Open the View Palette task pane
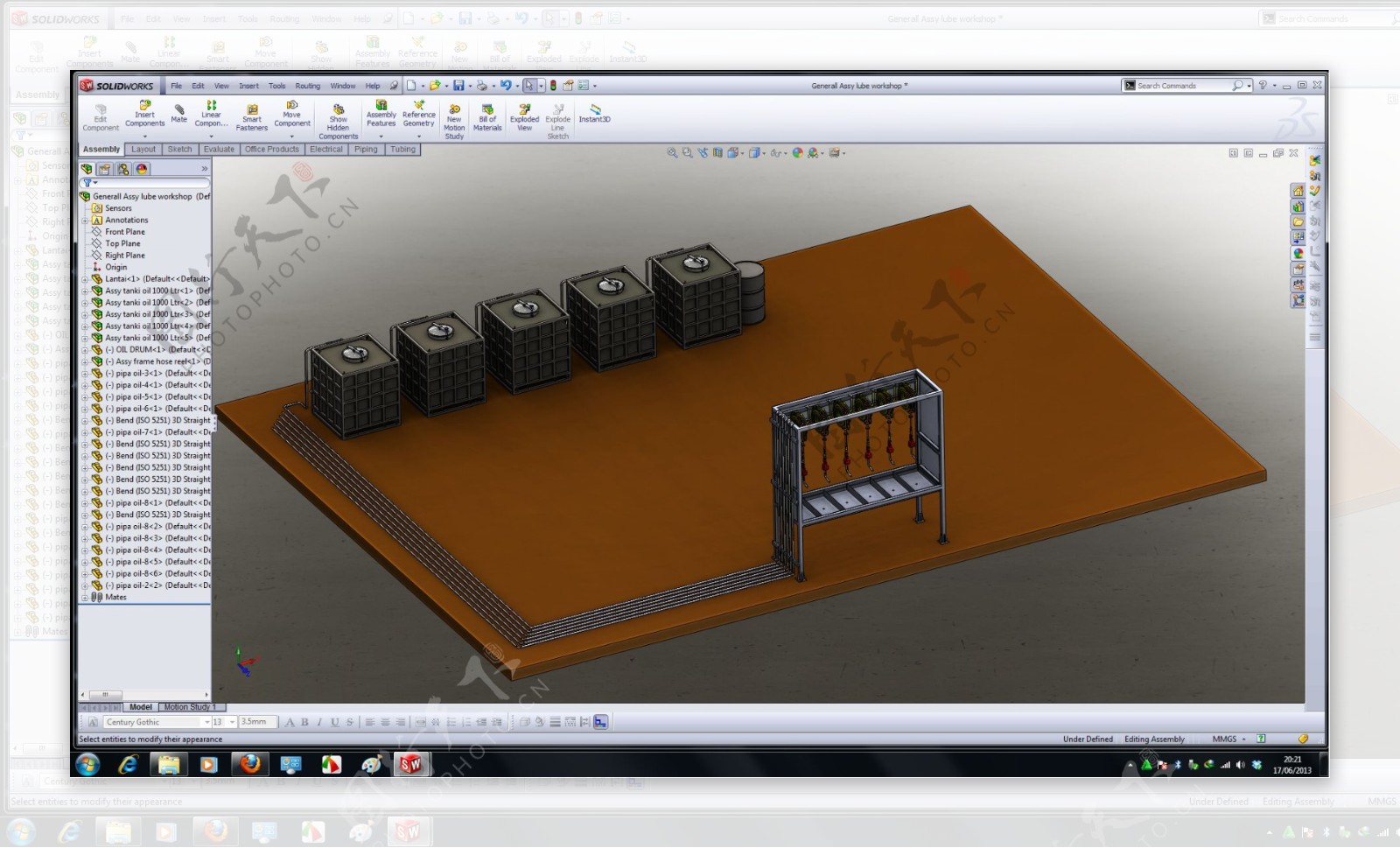 pos(1298,238)
